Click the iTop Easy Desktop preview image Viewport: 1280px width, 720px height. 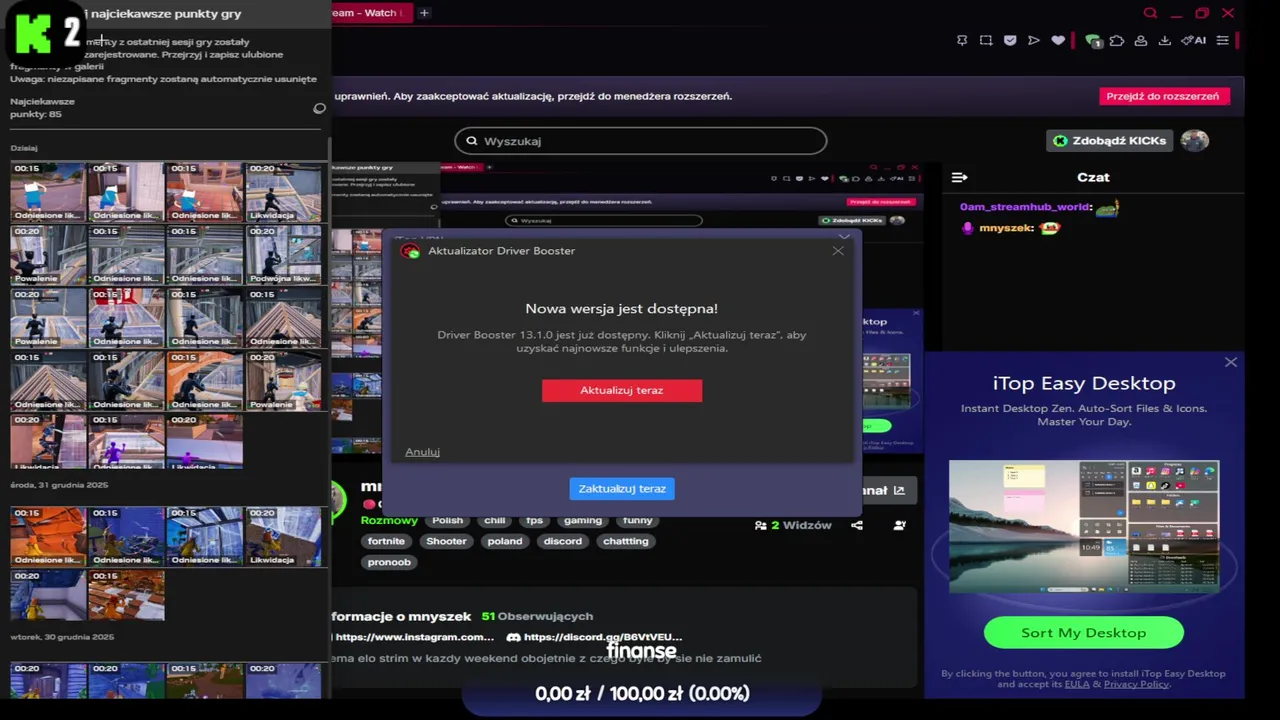coord(1084,526)
